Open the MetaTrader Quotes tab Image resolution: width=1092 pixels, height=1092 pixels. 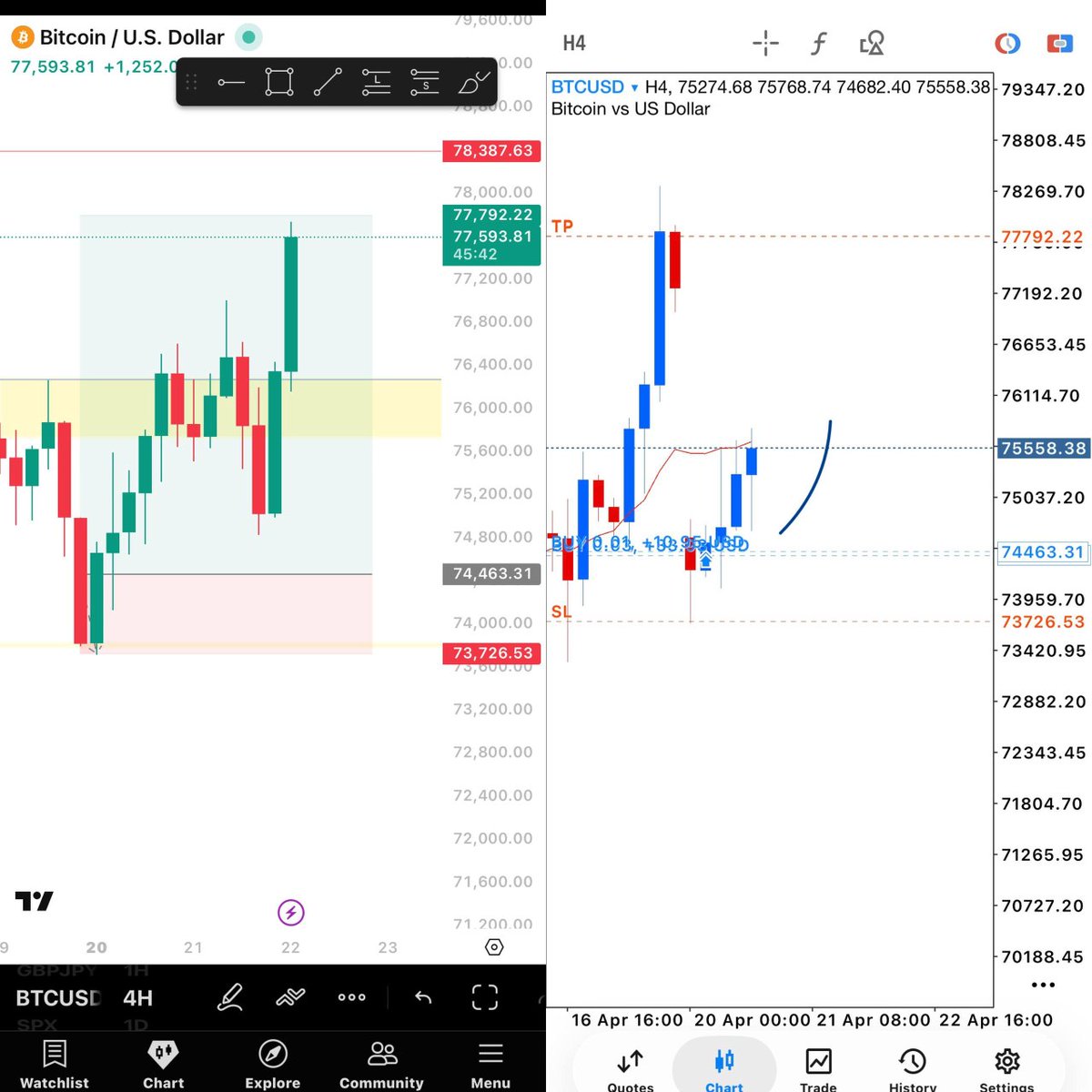tap(631, 1068)
